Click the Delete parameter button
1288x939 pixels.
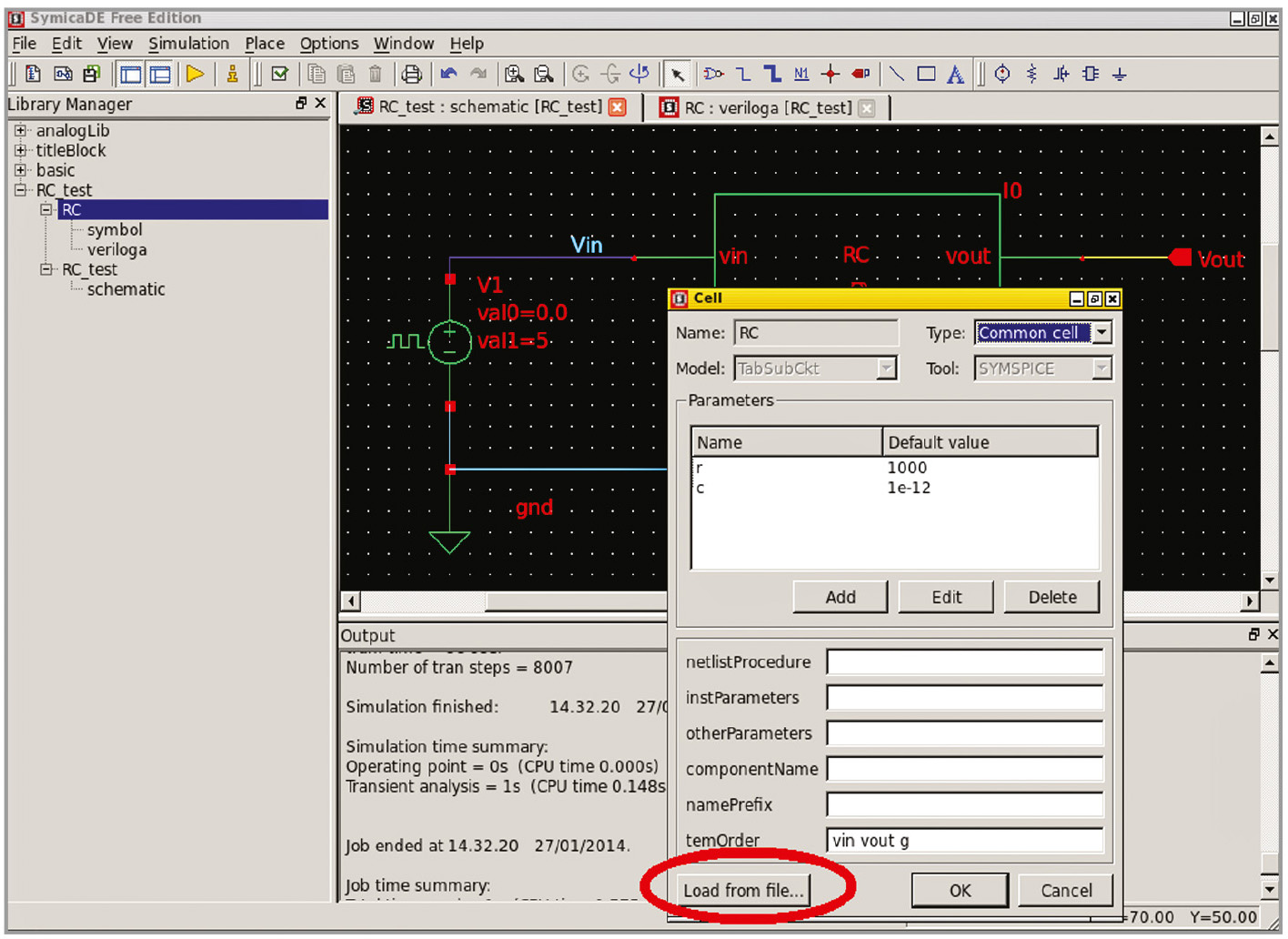pyautogui.click(x=1052, y=597)
